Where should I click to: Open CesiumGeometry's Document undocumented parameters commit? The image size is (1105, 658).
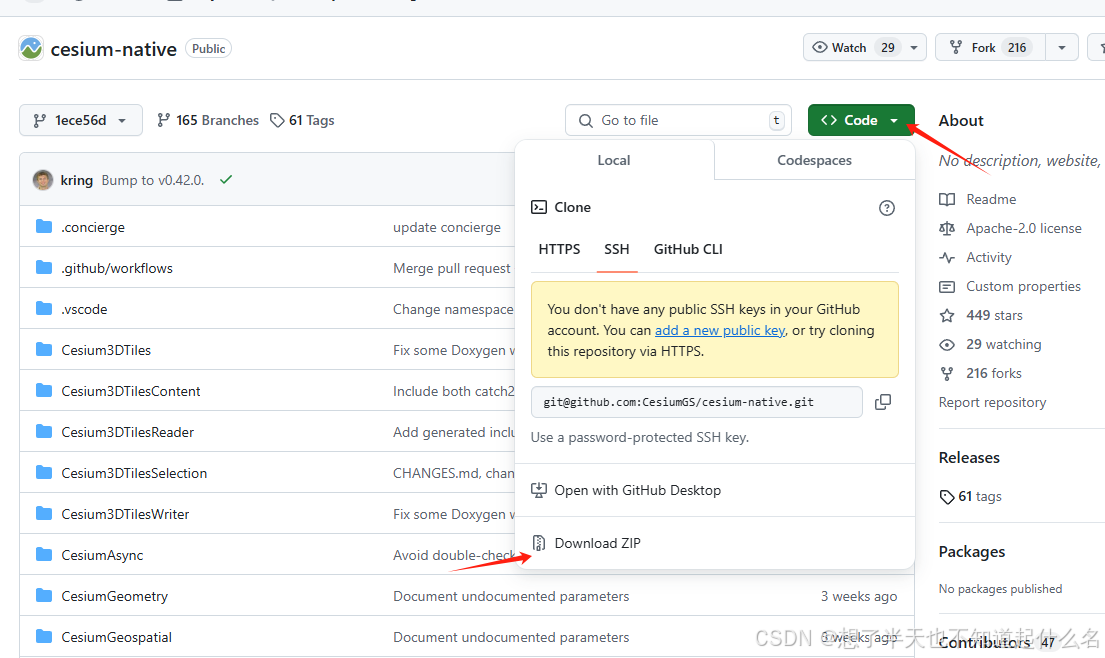click(x=511, y=596)
